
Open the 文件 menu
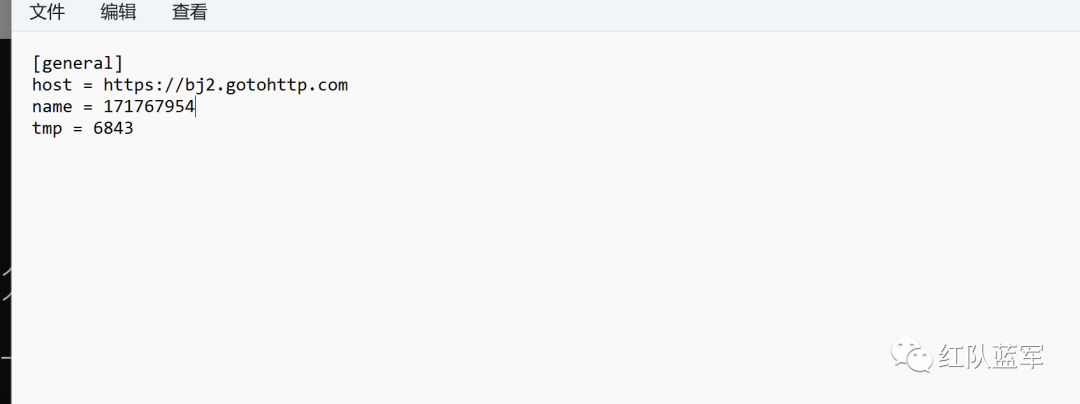(47, 12)
